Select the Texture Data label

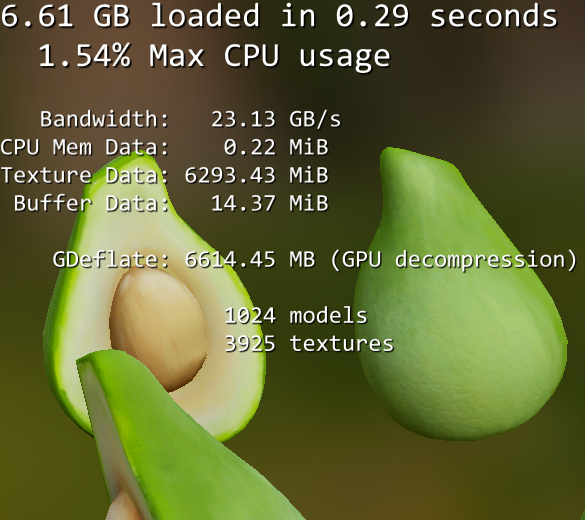85,175
